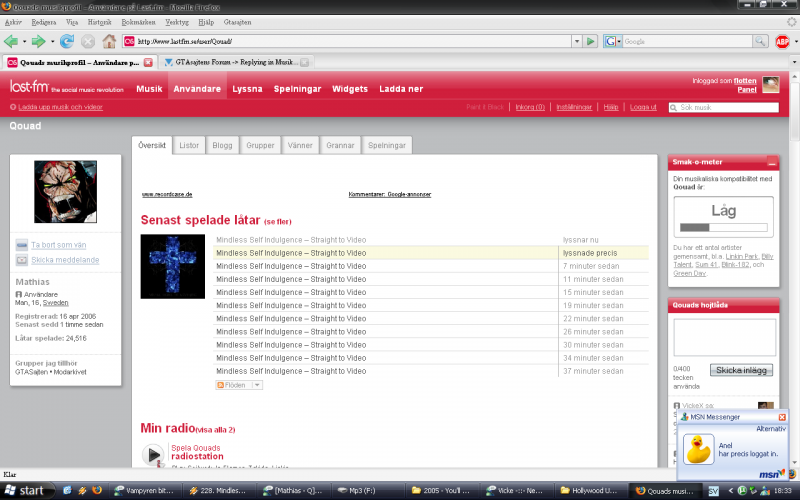Viewport: 800px width, 500px height.
Task: Collapse the Smak-o-meter panel
Action: [772, 162]
